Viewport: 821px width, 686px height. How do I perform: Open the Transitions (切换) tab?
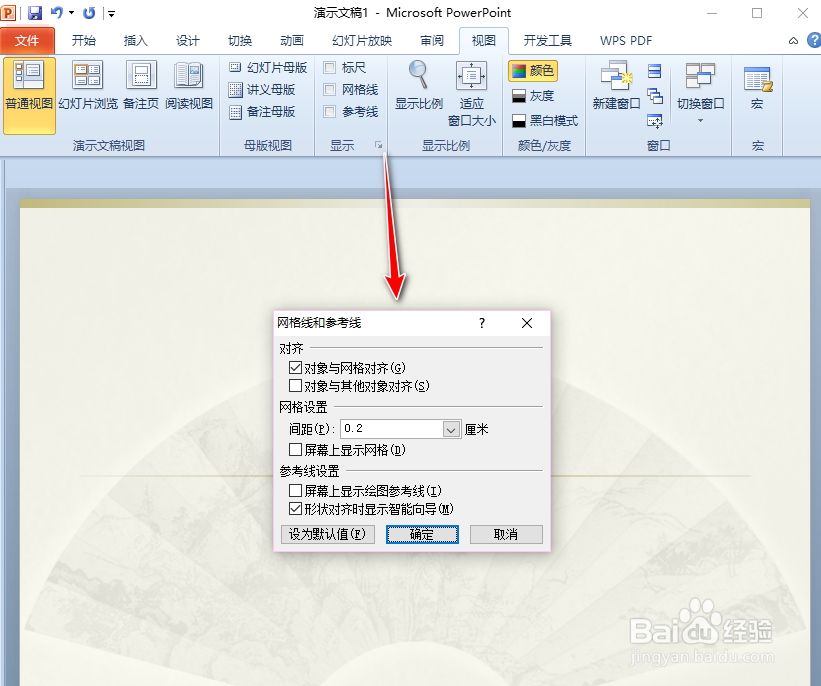pos(240,41)
